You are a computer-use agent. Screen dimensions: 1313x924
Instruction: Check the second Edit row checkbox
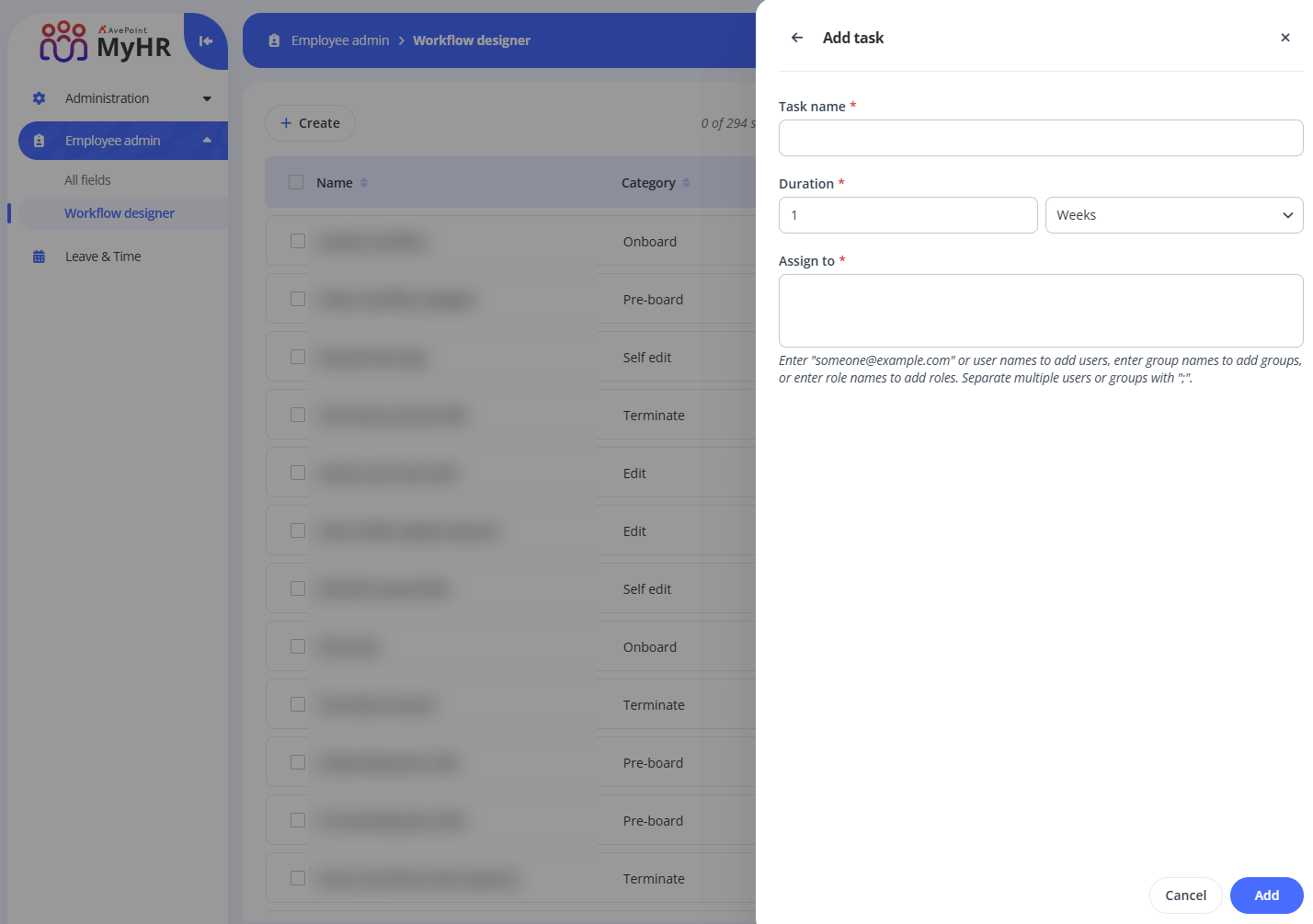[298, 530]
